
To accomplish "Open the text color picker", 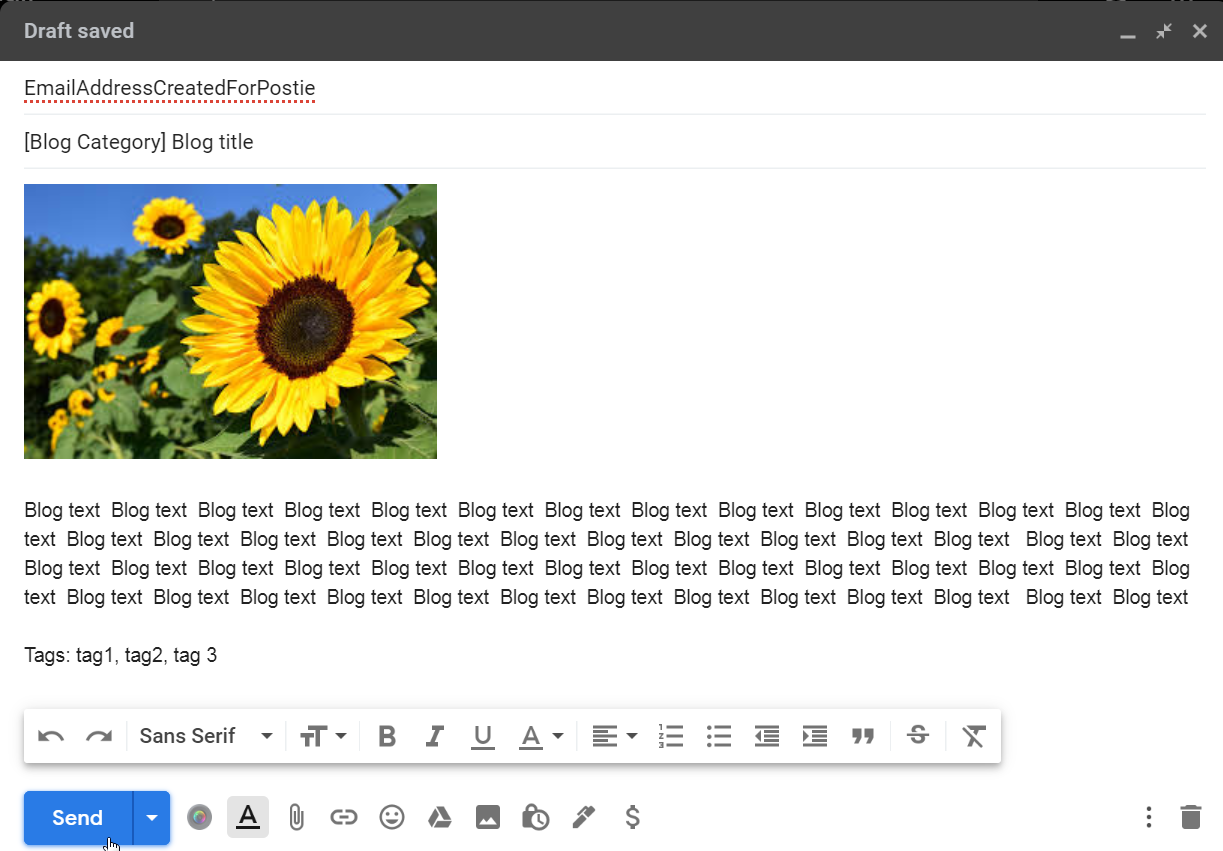I will tap(541, 737).
